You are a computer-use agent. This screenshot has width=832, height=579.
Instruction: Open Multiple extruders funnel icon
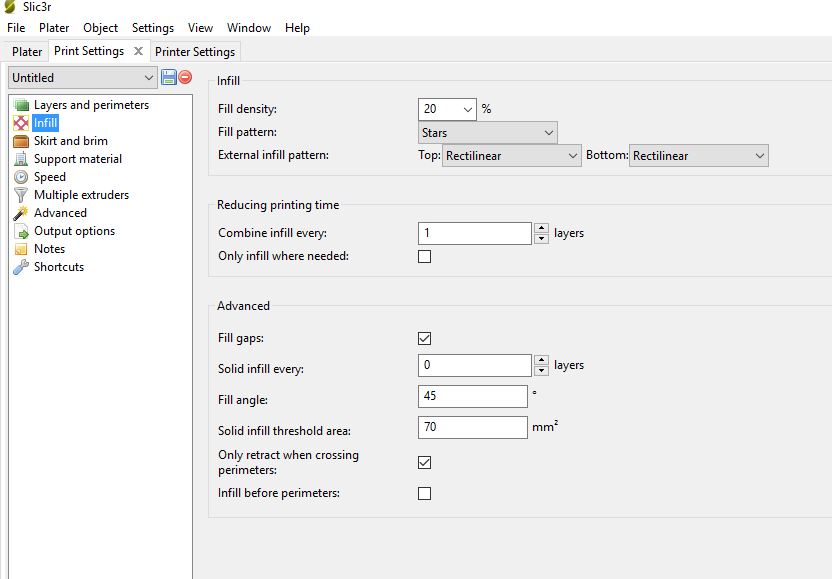point(21,195)
